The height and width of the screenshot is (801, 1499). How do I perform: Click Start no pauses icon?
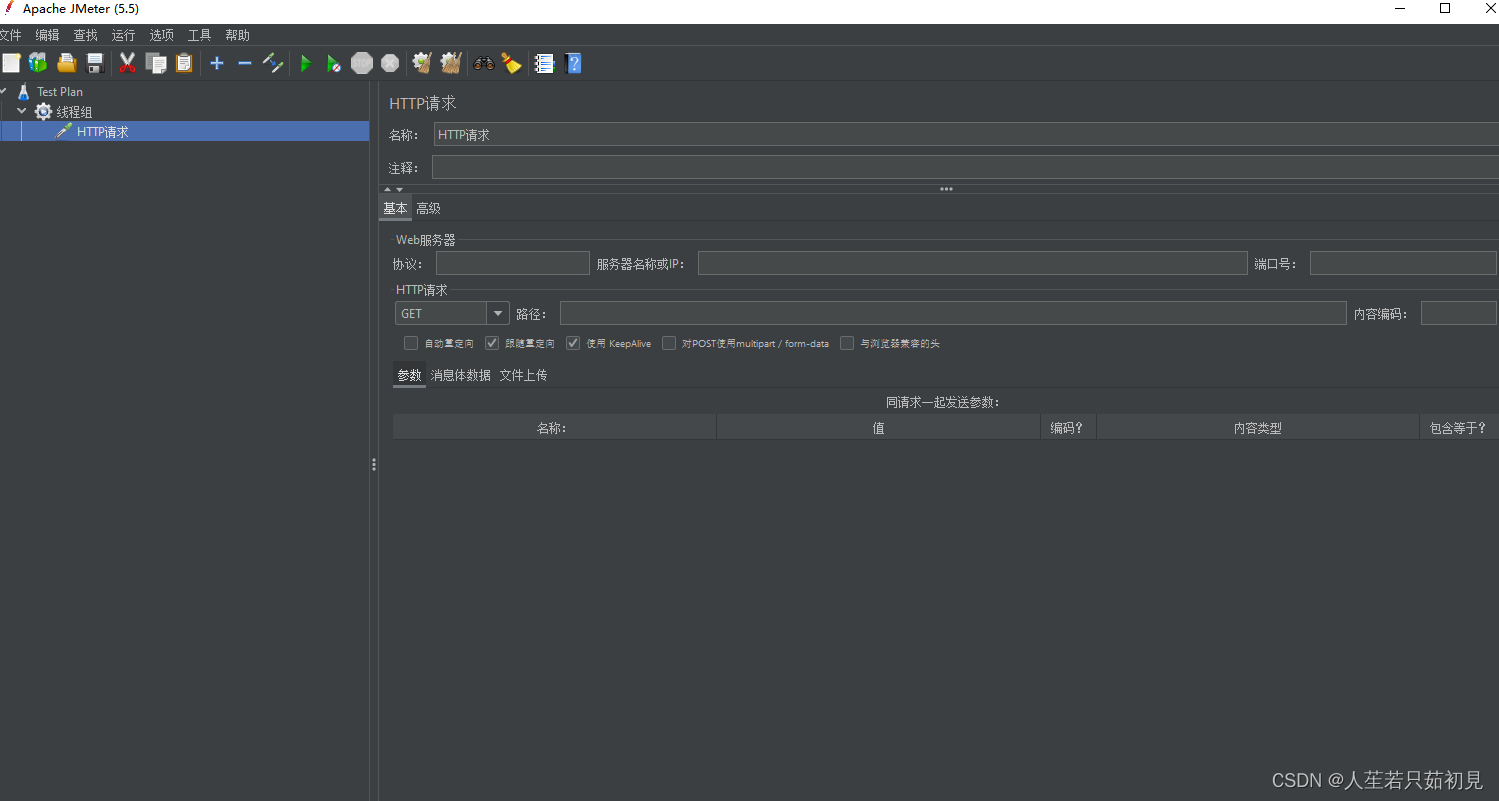(334, 64)
